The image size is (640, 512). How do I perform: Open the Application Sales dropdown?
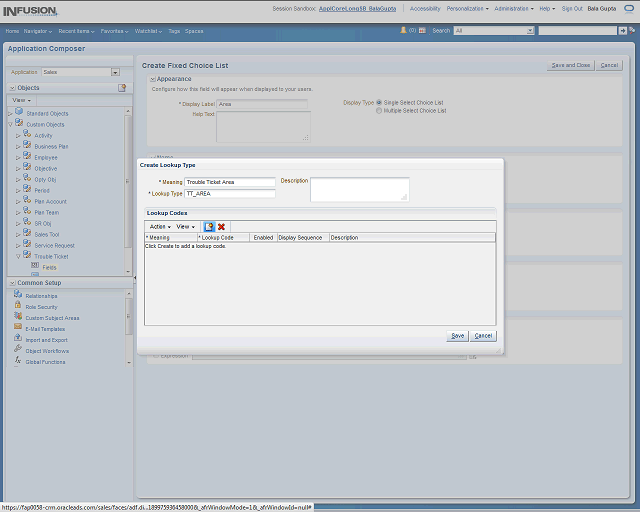click(115, 72)
